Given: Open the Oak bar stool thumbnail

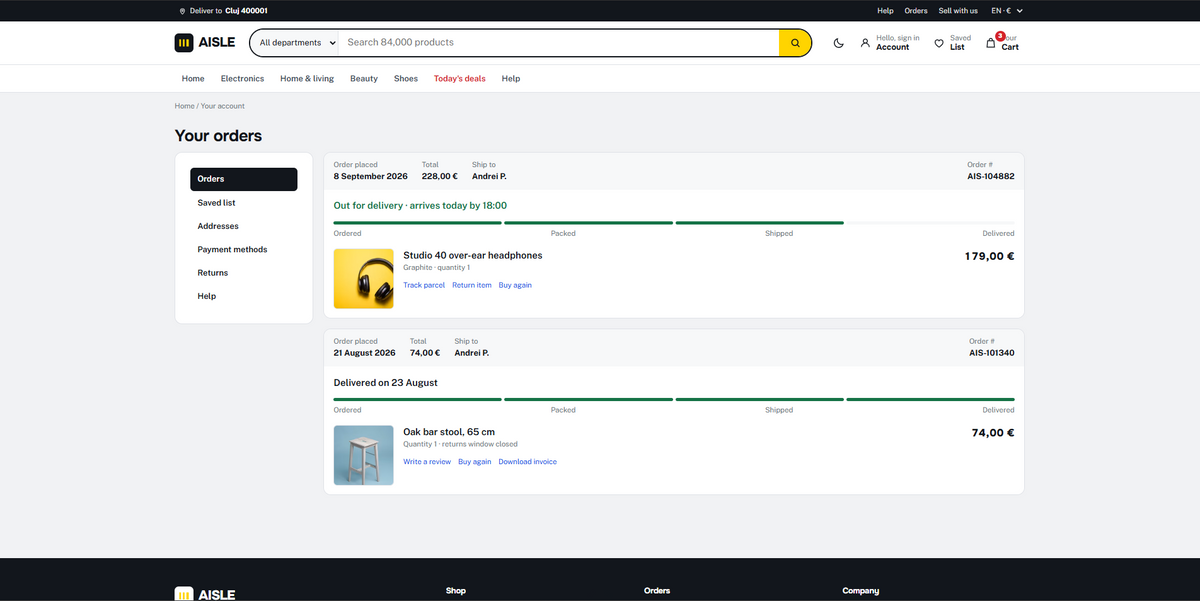Looking at the screenshot, I should point(364,456).
